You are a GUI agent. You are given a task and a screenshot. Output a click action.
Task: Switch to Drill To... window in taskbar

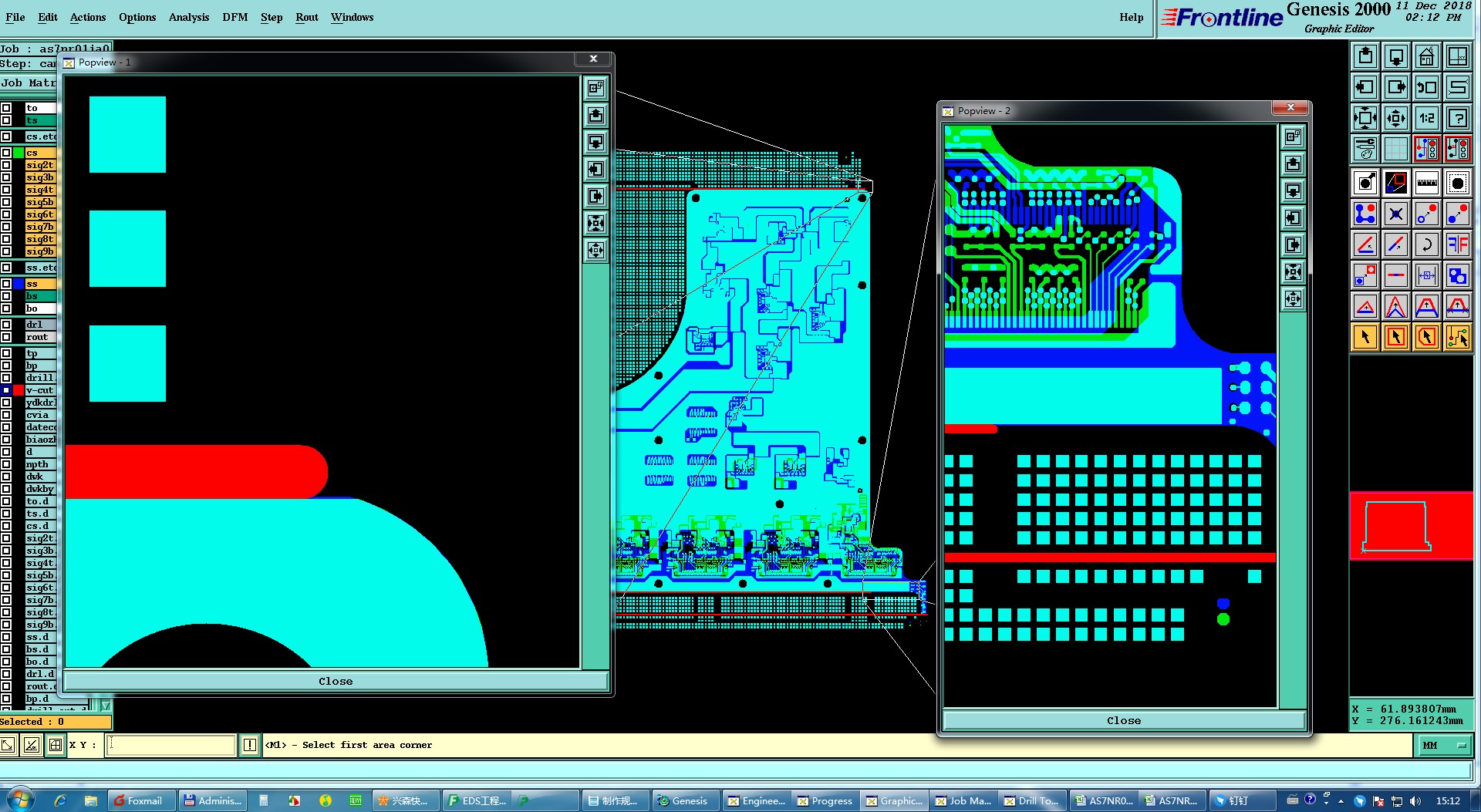tap(1031, 800)
